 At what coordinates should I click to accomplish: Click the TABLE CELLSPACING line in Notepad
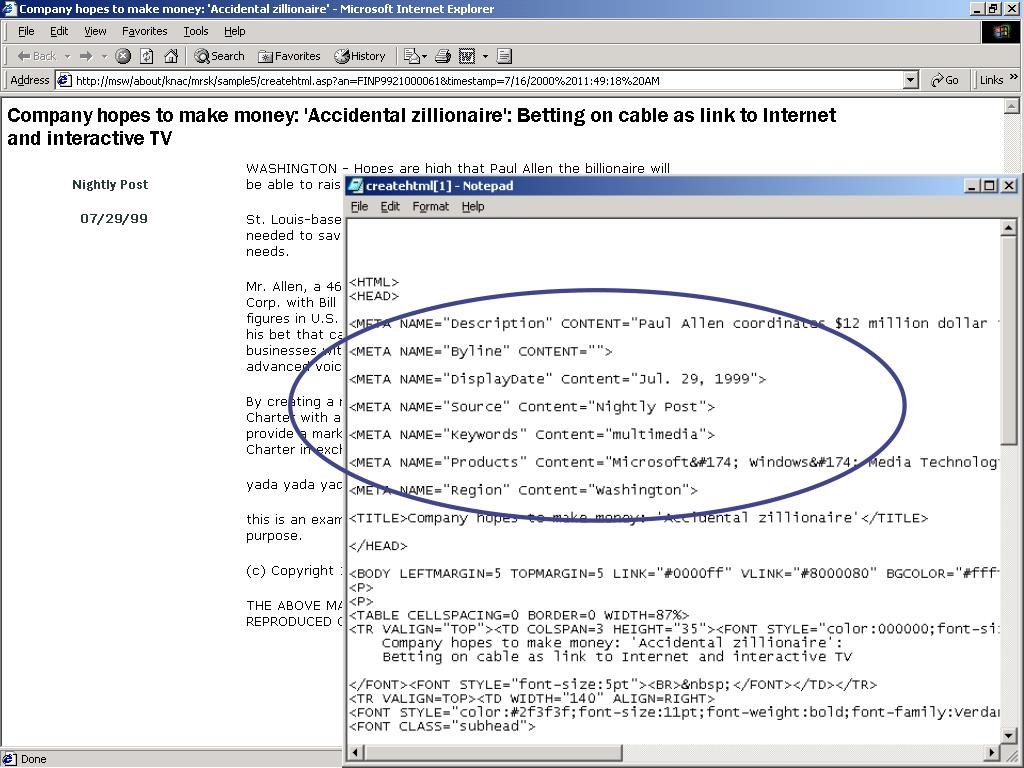click(519, 615)
